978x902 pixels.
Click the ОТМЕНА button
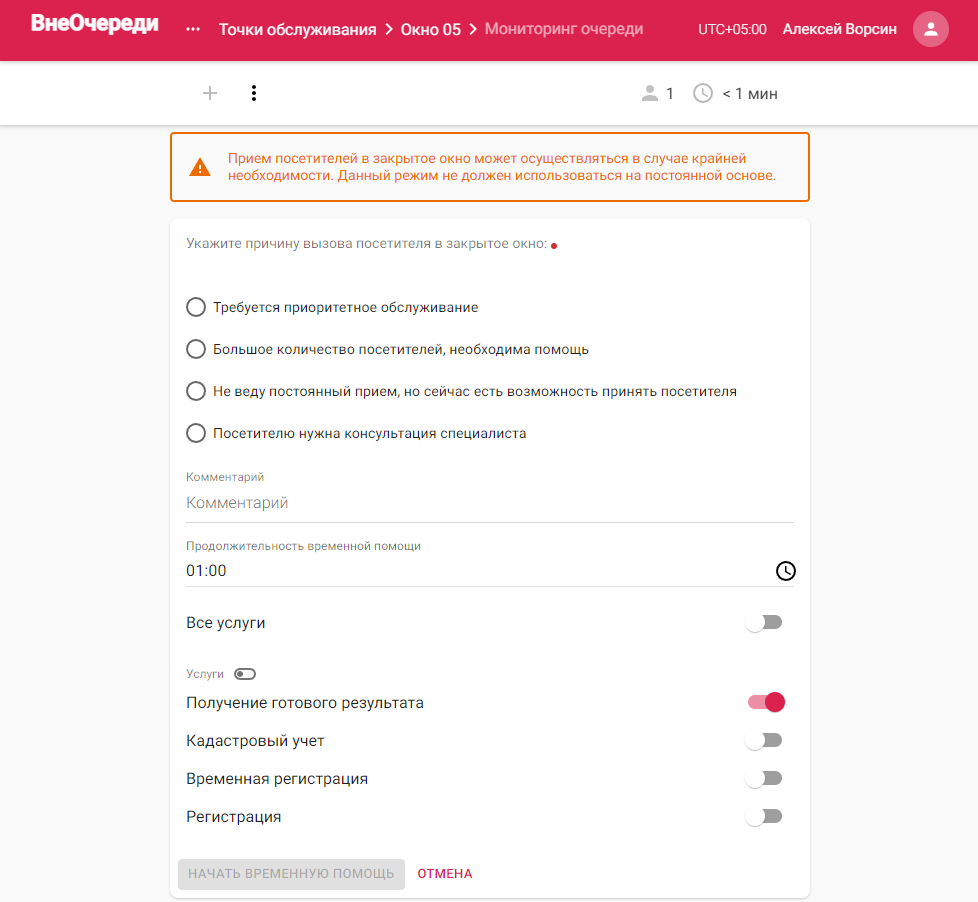coord(445,874)
